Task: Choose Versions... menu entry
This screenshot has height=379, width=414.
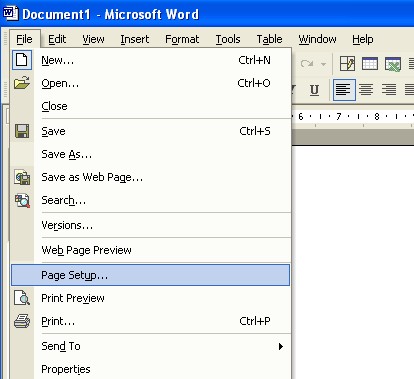Action: 150,225
